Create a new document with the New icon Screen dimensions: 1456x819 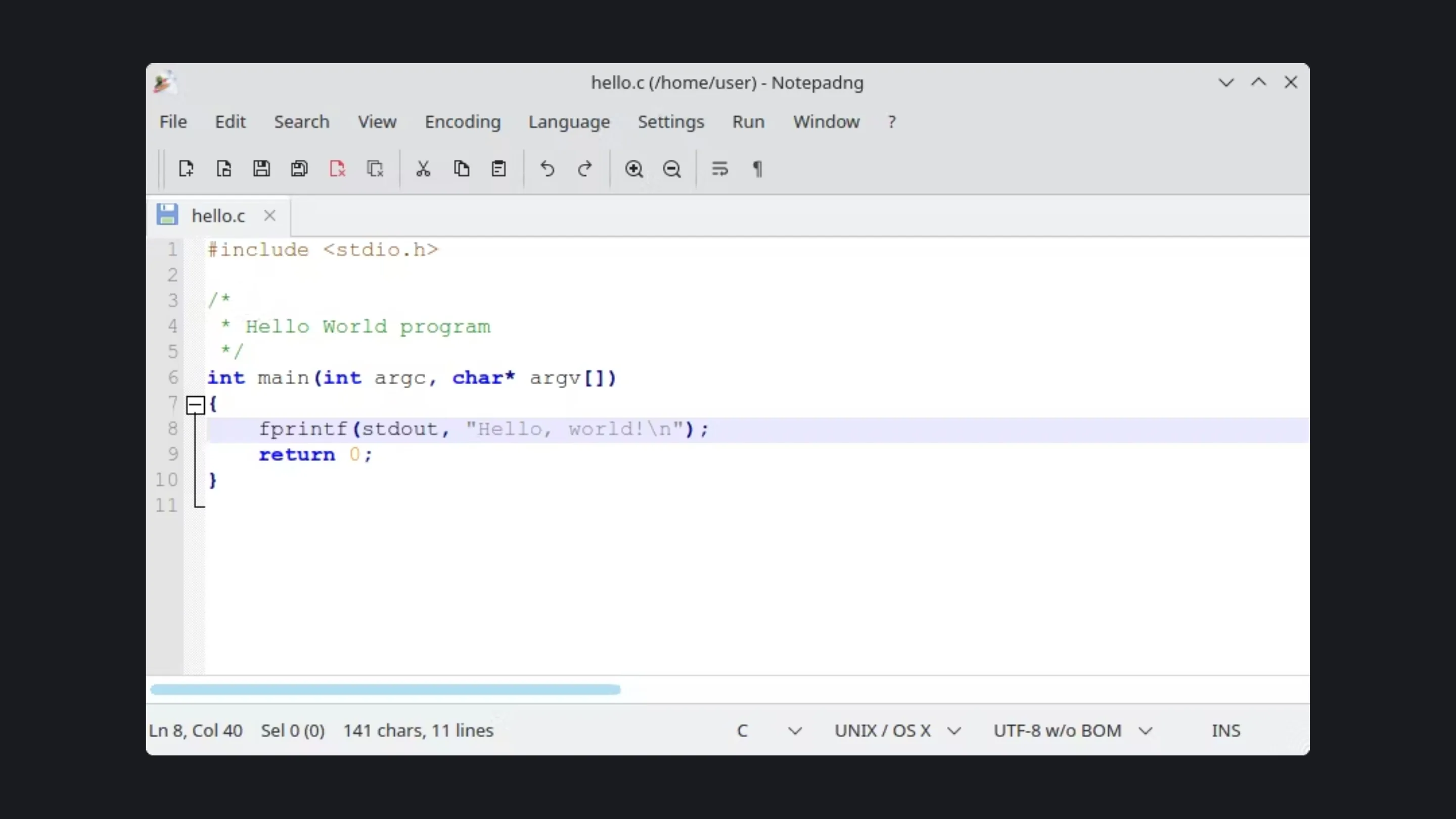pyautogui.click(x=186, y=168)
